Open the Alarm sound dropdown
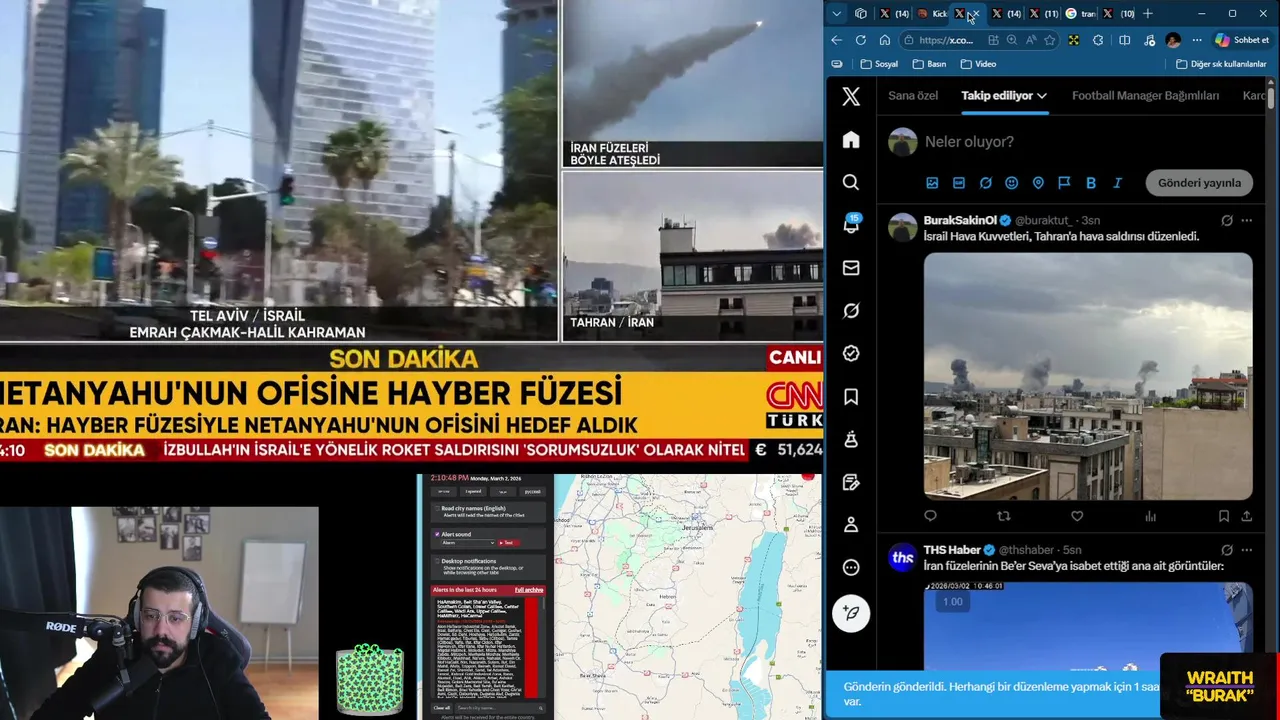 point(467,542)
